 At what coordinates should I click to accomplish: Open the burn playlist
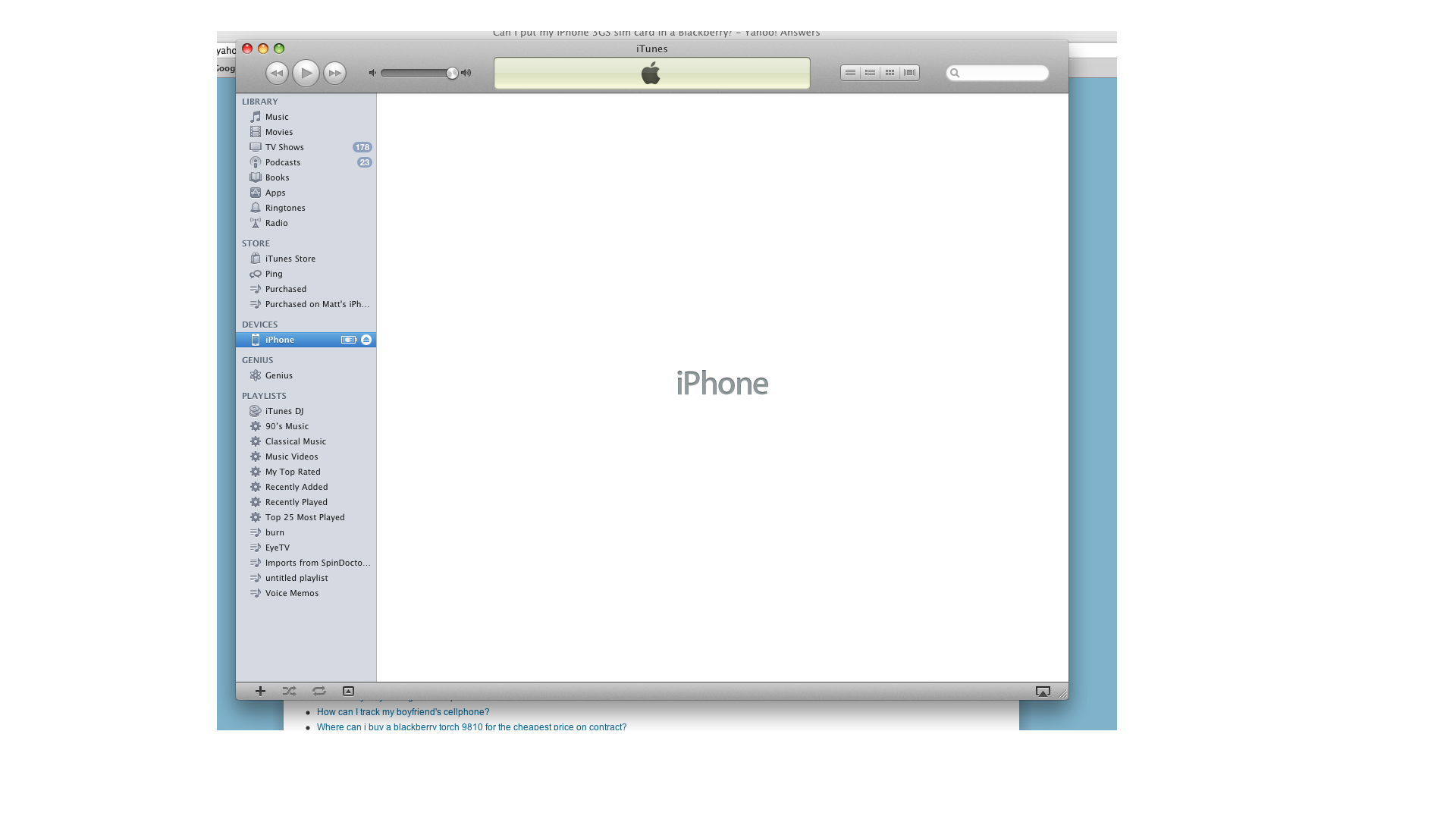tap(306, 532)
